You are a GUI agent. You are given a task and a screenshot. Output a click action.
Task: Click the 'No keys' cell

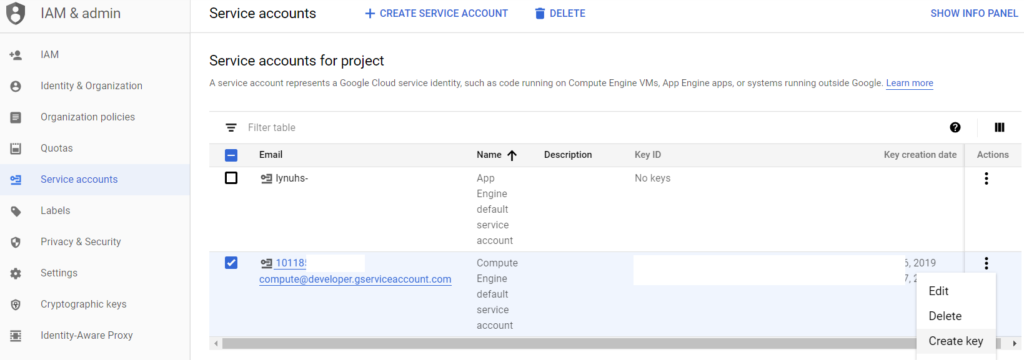click(x=652, y=178)
